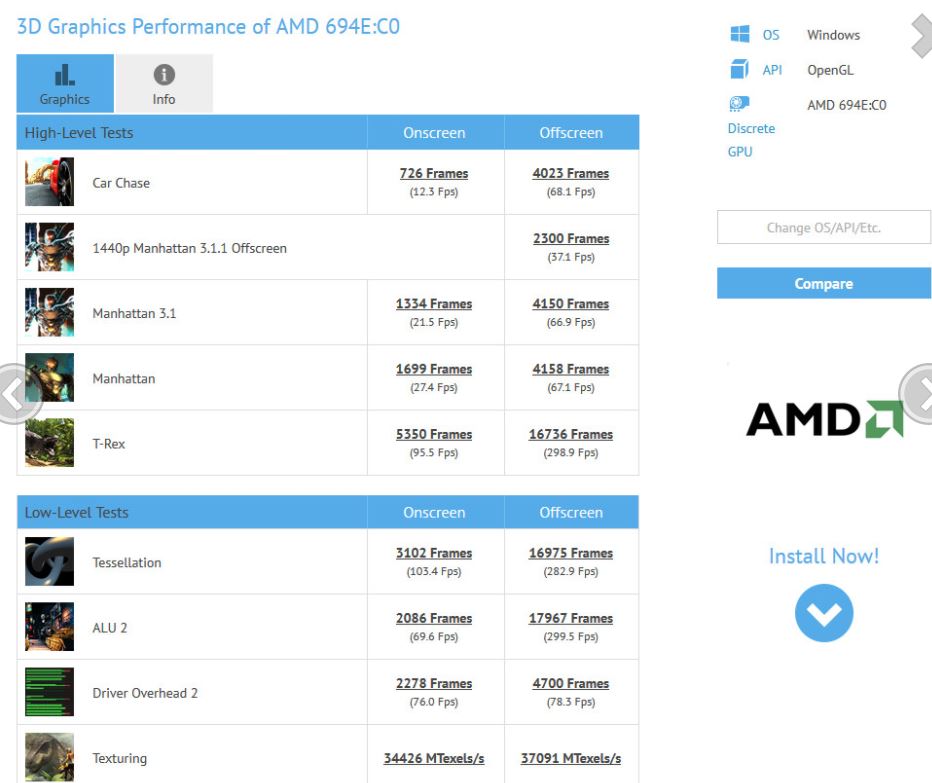Click Manhattan 3.1 onscreen 1334 Frames link
Image resolution: width=932 pixels, height=783 pixels.
coord(434,304)
